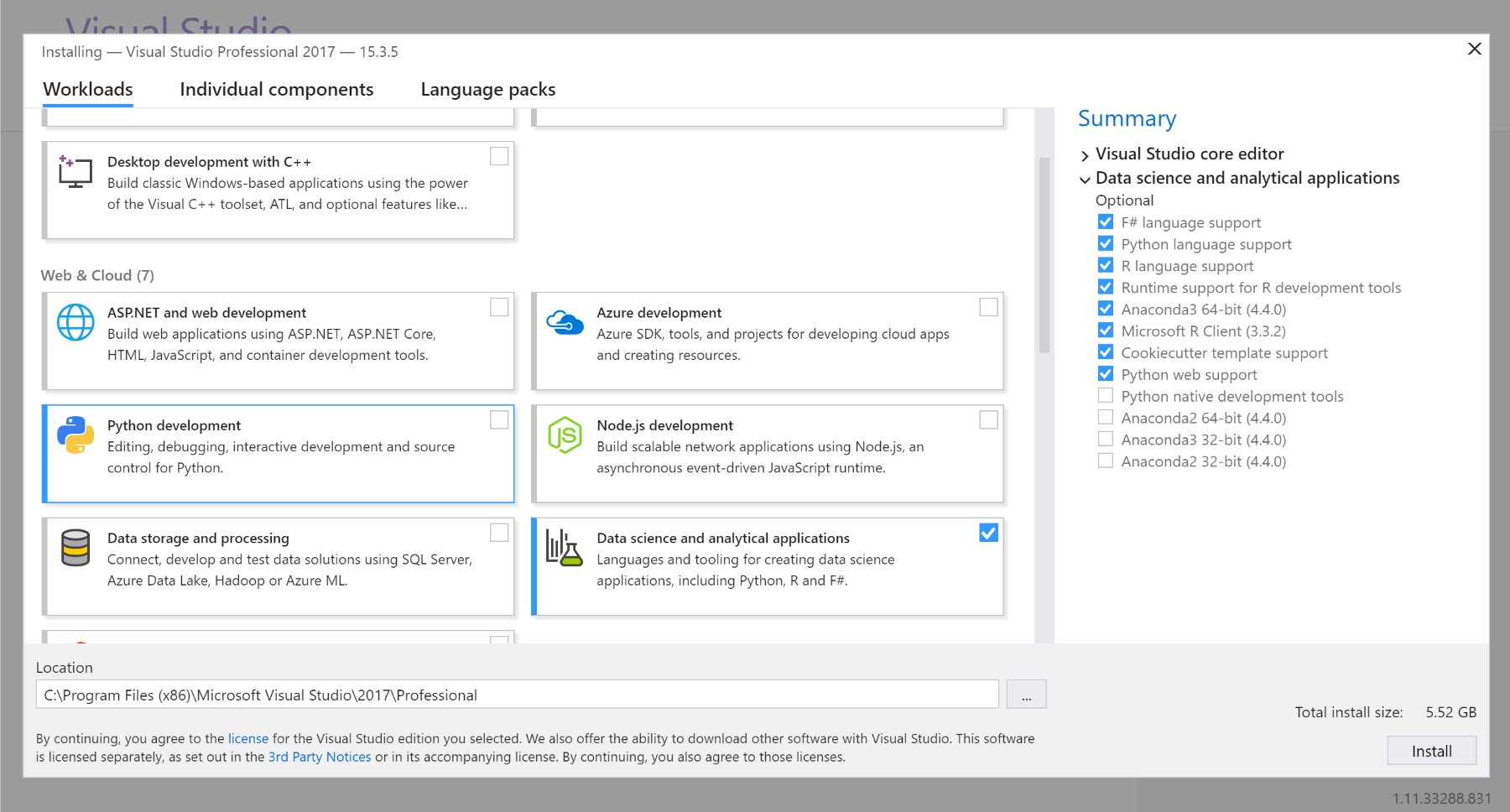
Task: Check the Desktop development with C++ workload
Action: pos(499,156)
